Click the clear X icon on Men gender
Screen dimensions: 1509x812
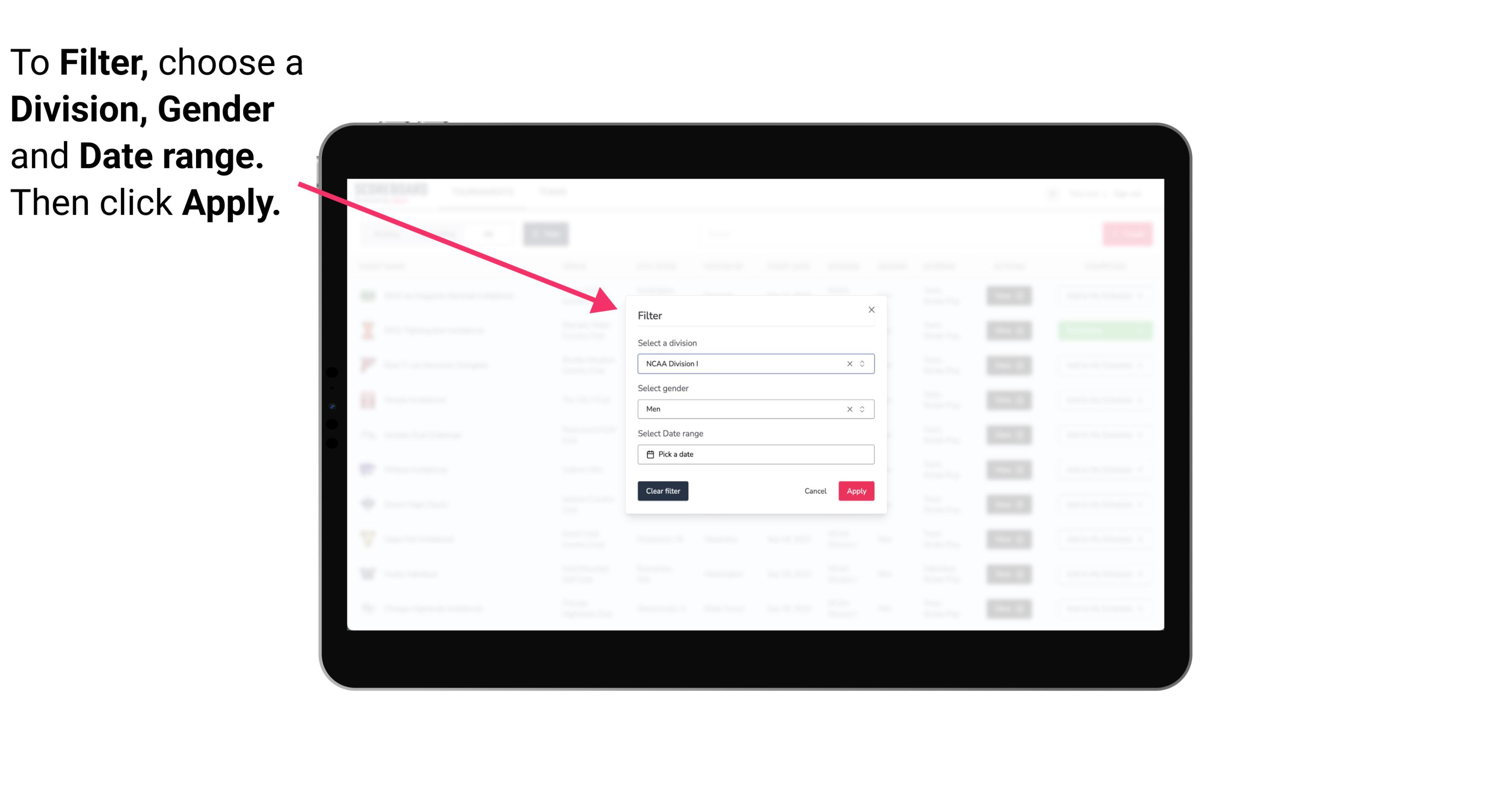click(x=849, y=409)
